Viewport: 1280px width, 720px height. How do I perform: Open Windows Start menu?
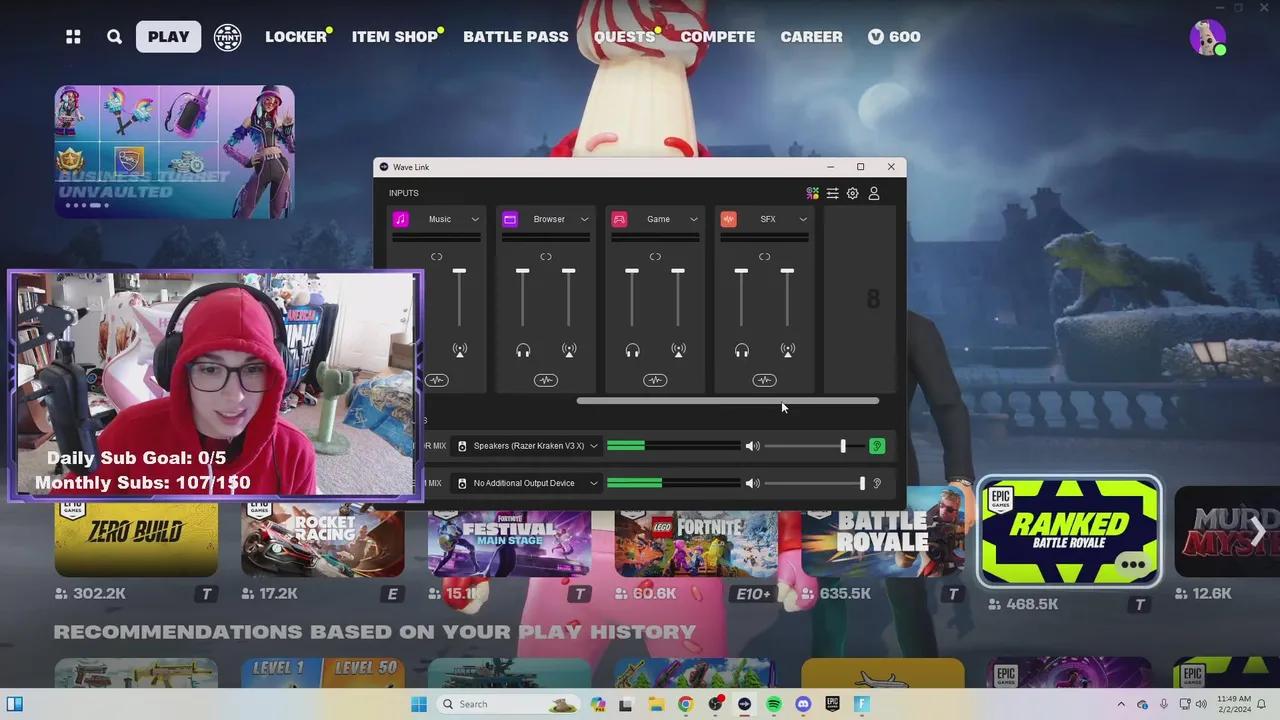coord(419,704)
